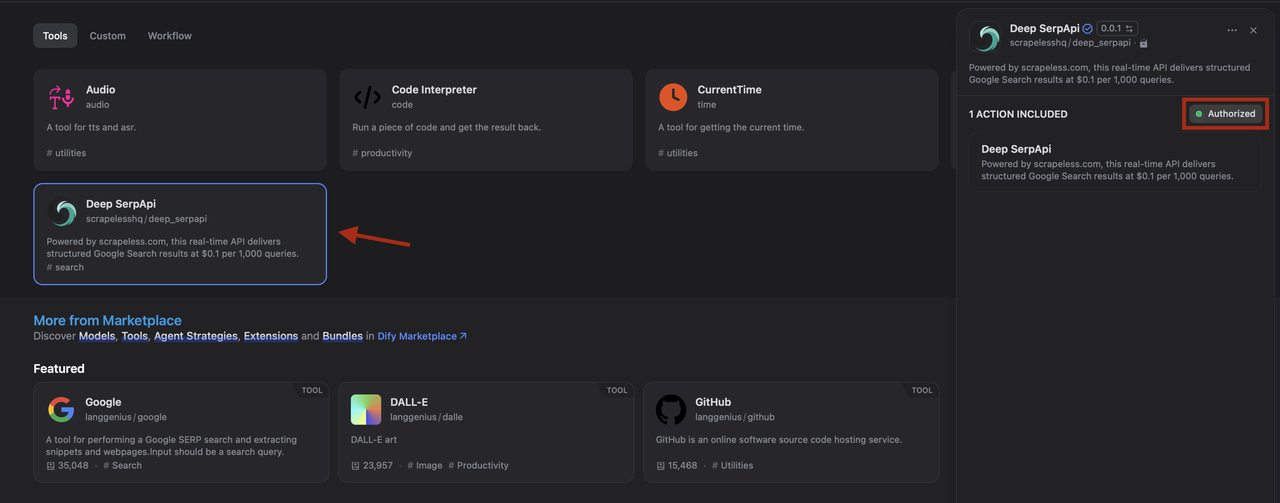Viewport: 1280px width, 503px height.
Task: Click the Audio tool icon
Action: pyautogui.click(x=61, y=97)
